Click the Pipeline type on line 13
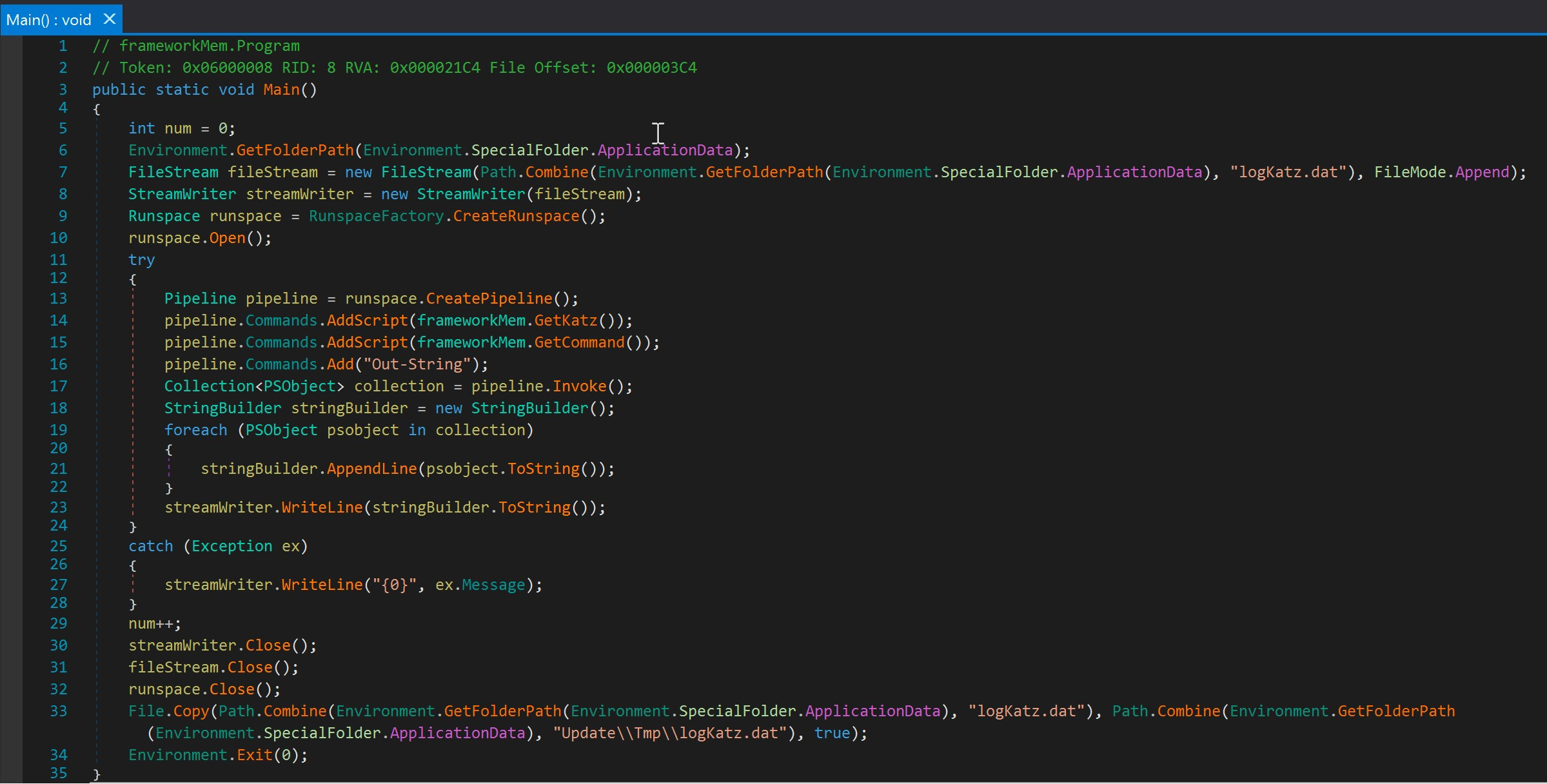Image resolution: width=1547 pixels, height=784 pixels. pyautogui.click(x=201, y=299)
